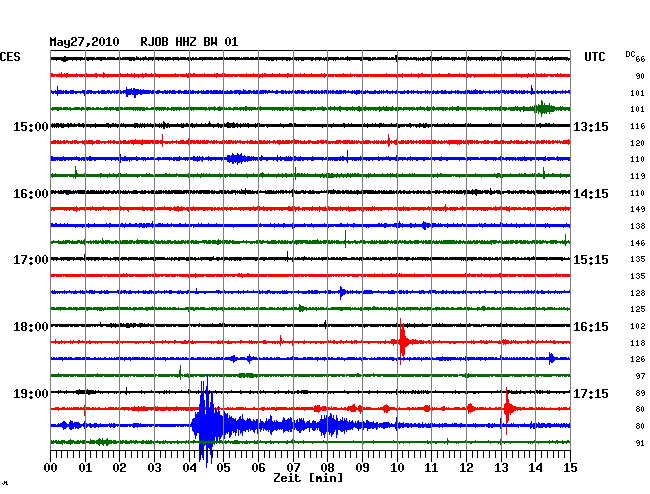
Task: Click the 03 minute axis tick label
Action: tap(154, 468)
